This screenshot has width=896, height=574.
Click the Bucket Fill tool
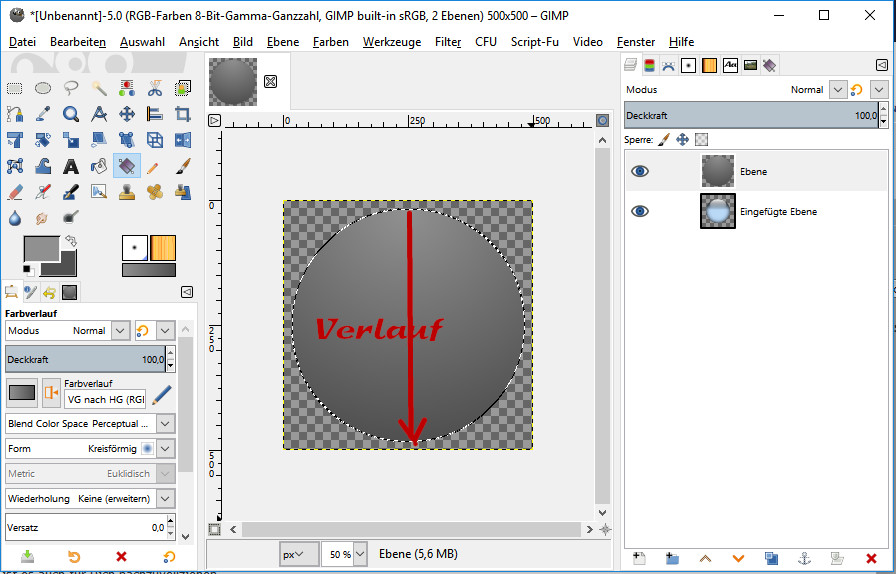coord(99,166)
